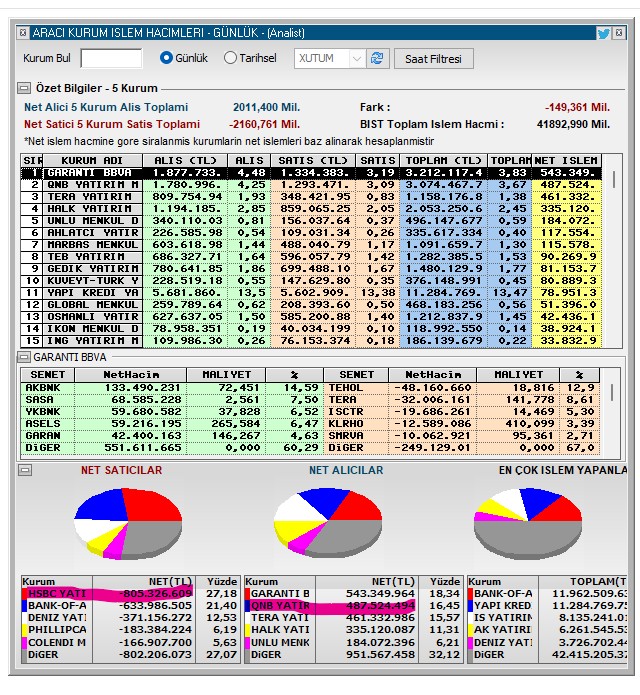The image size is (640, 695).
Task: Click the top-right window close icon
Action: (619, 32)
